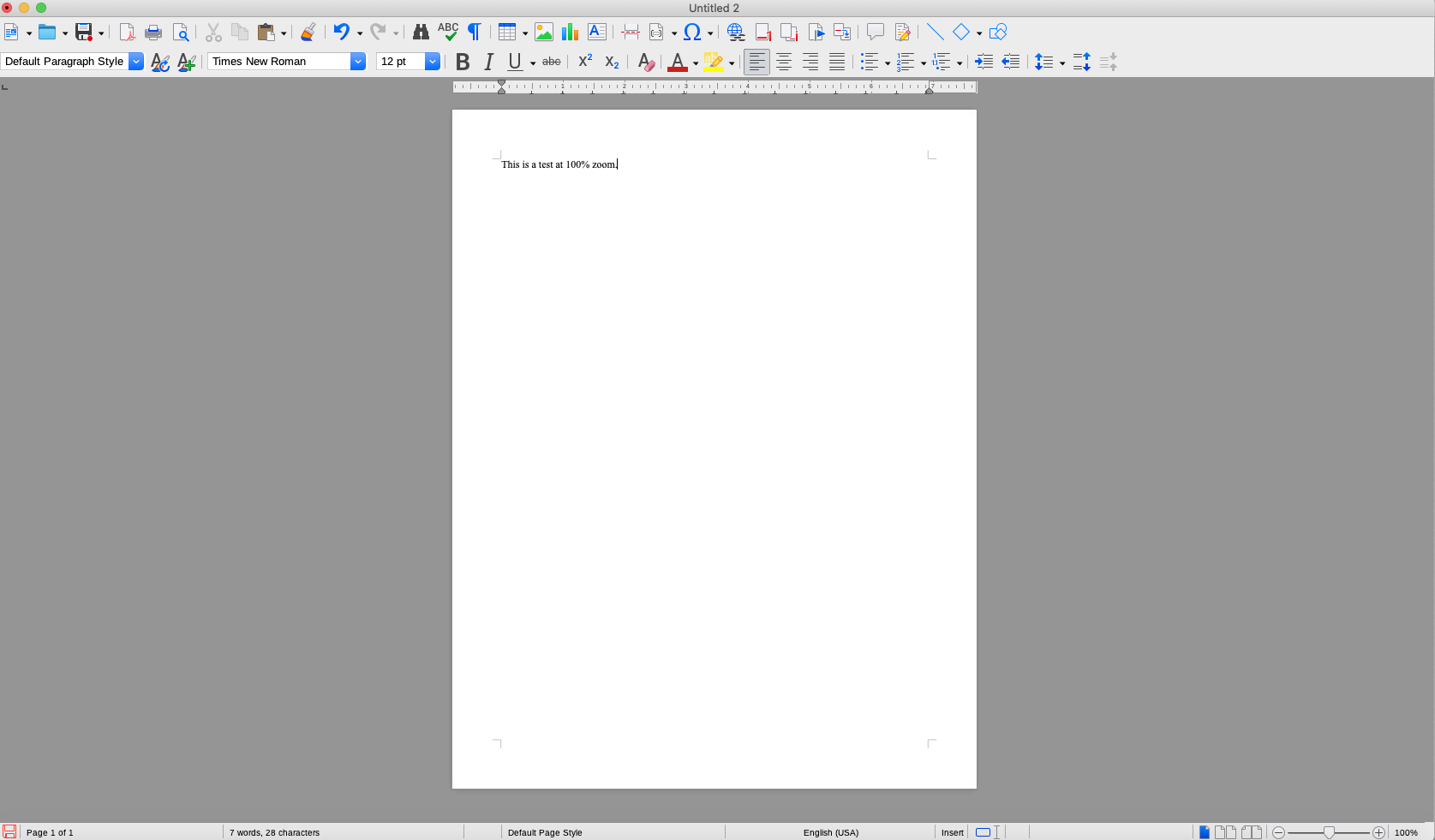Viewport: 1435px width, 840px height.
Task: Insert an image using the picture icon
Action: 543,33
